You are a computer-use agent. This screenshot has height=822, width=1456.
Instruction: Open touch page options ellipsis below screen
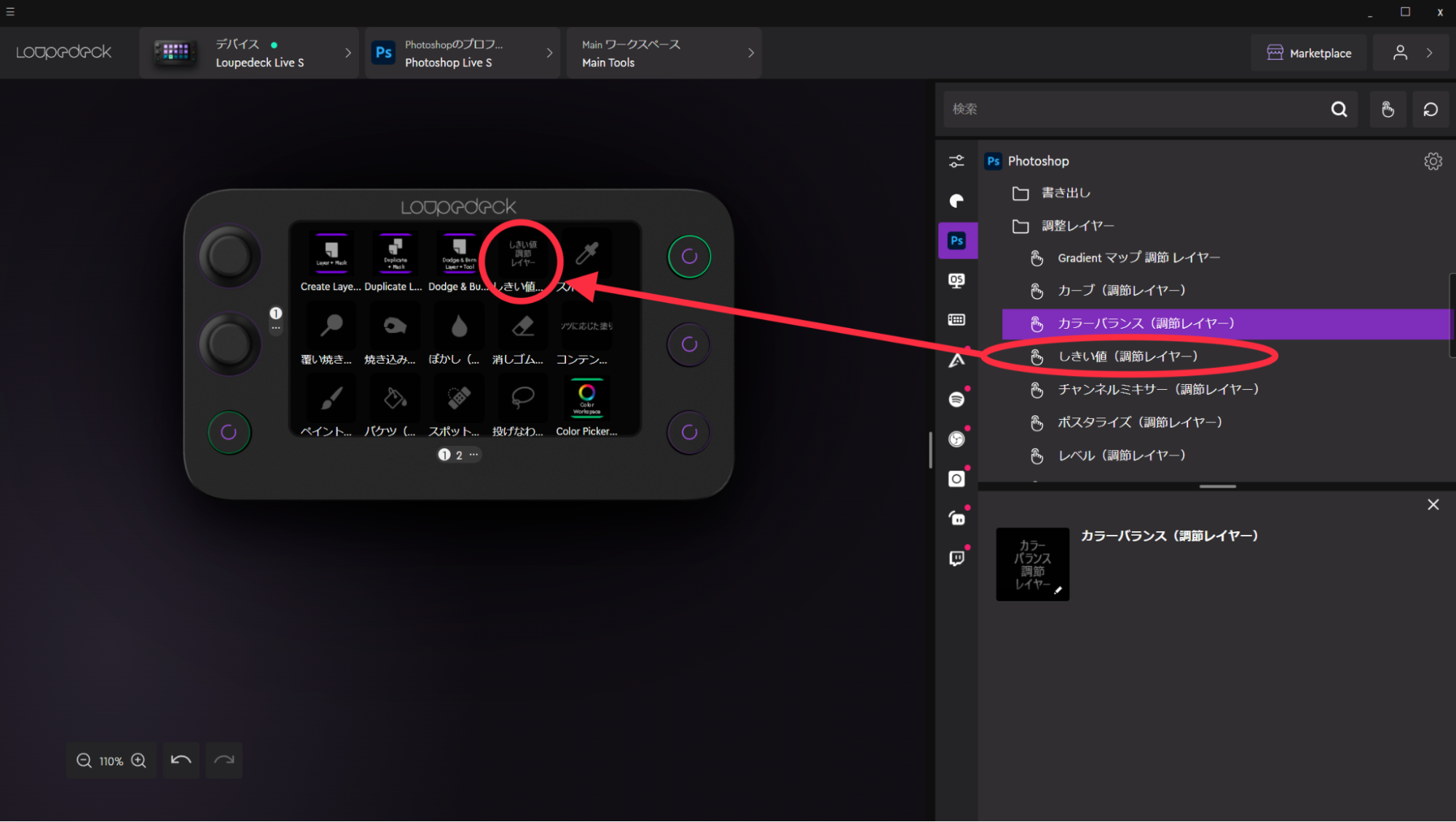click(x=473, y=455)
